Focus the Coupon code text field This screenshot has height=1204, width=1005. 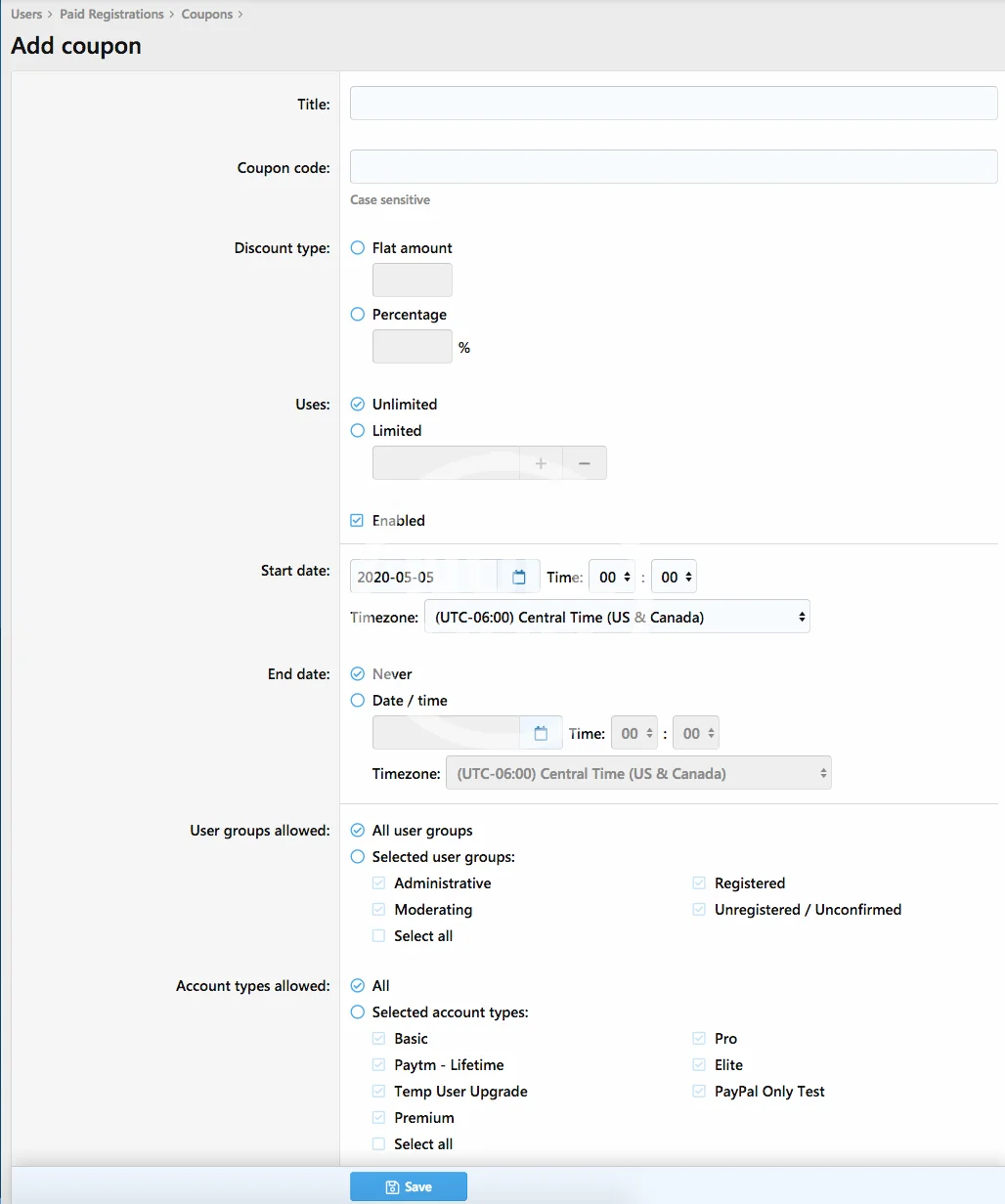[674, 167]
